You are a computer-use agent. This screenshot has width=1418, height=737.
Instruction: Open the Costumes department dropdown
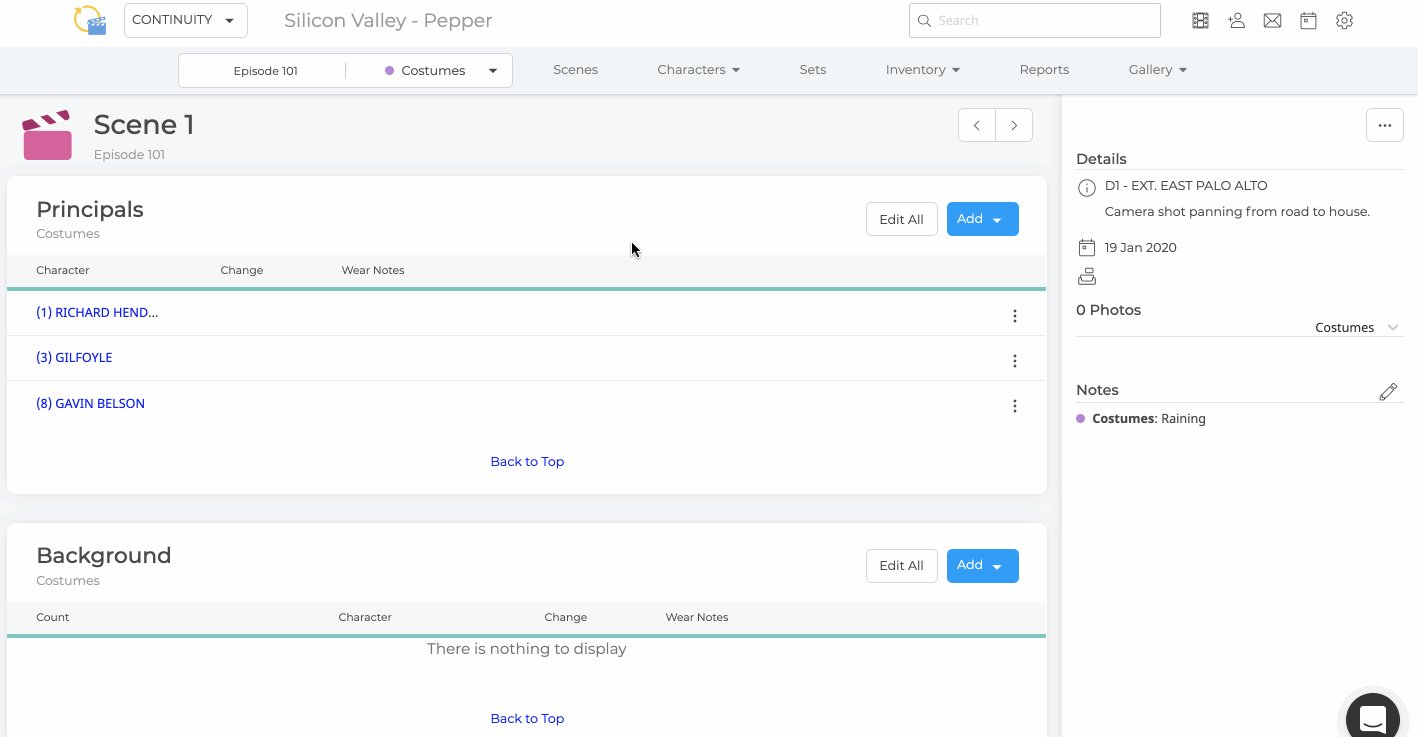tap(441, 71)
